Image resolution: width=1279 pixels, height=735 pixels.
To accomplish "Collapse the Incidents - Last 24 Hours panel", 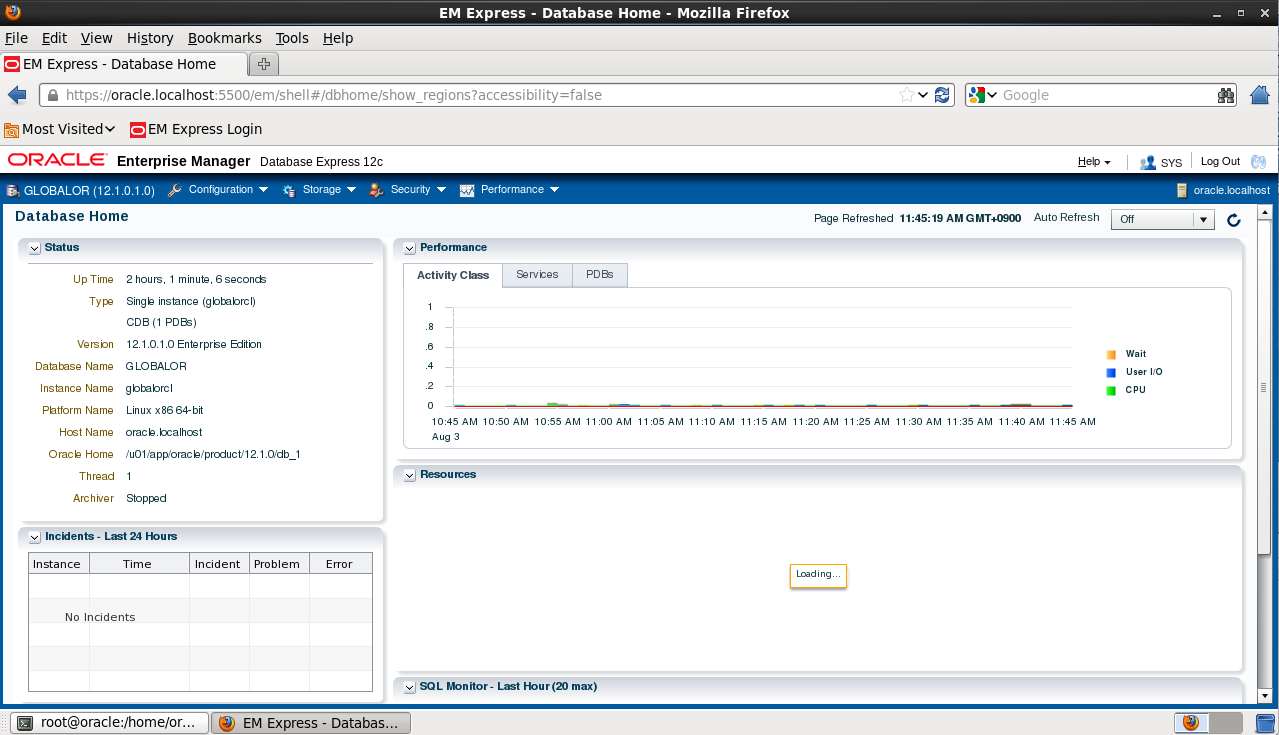I will 35,537.
